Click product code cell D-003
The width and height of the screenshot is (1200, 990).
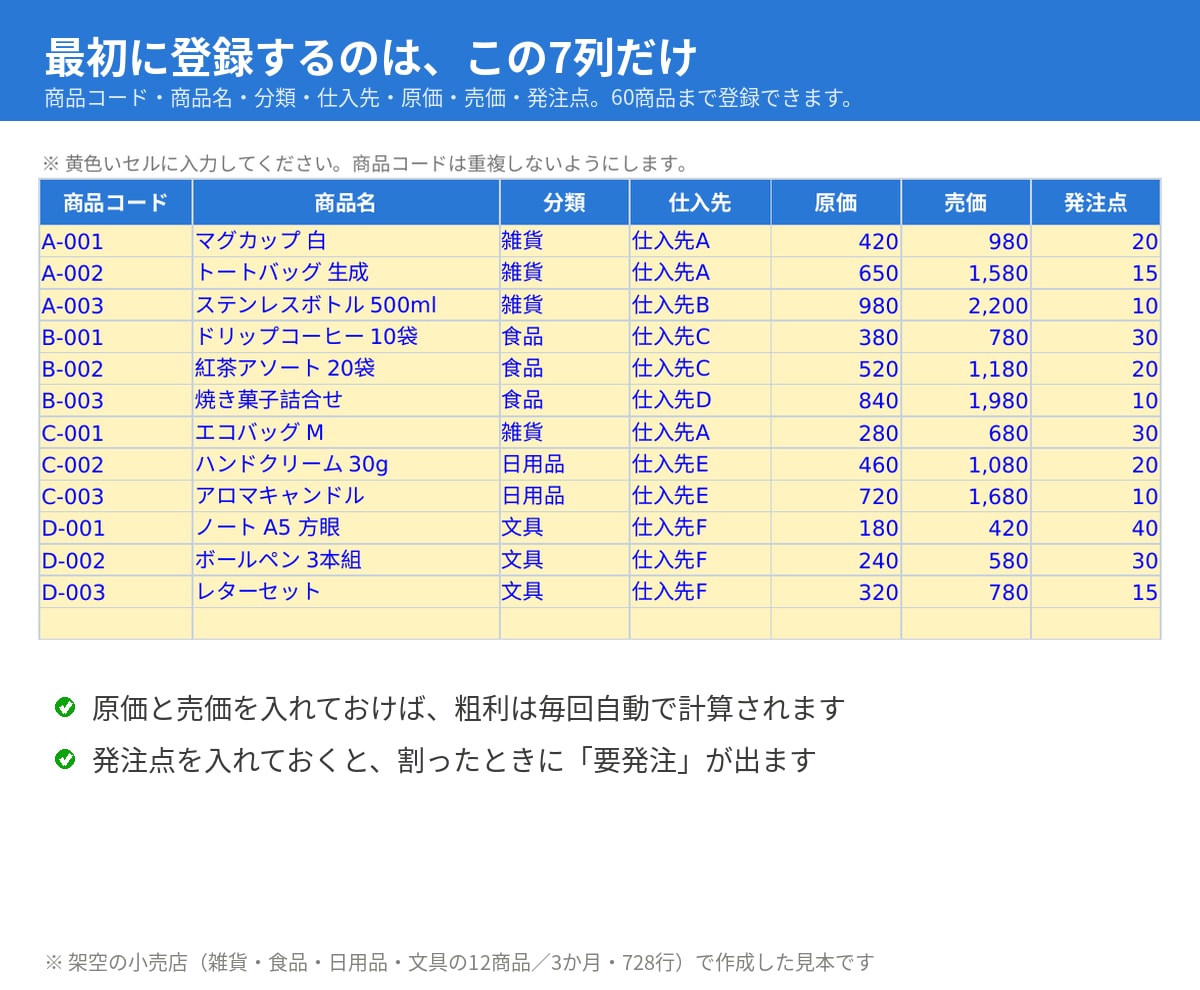tap(116, 592)
